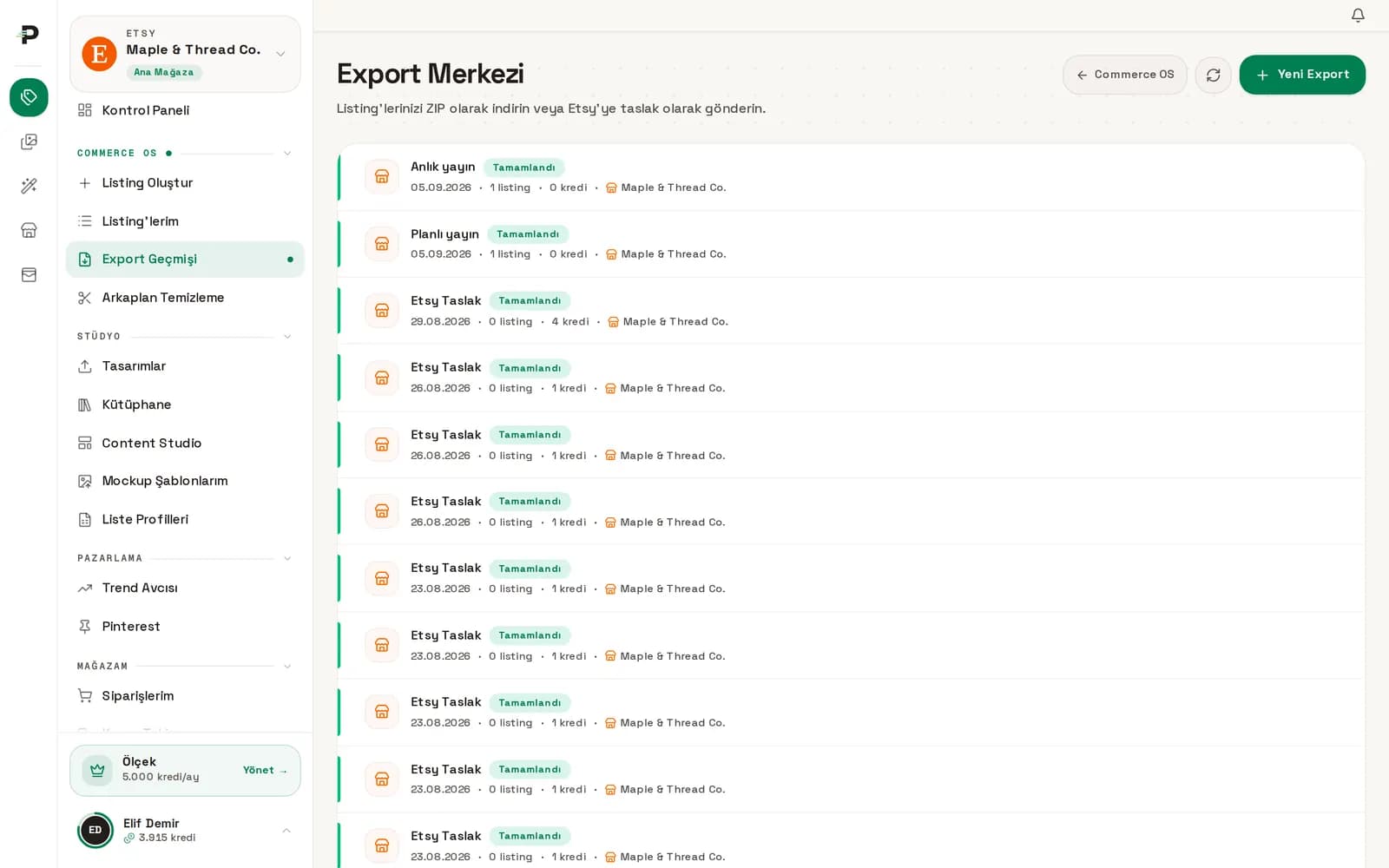Open Liste Profilleri
This screenshot has height=868, width=1389.
[185, 519]
